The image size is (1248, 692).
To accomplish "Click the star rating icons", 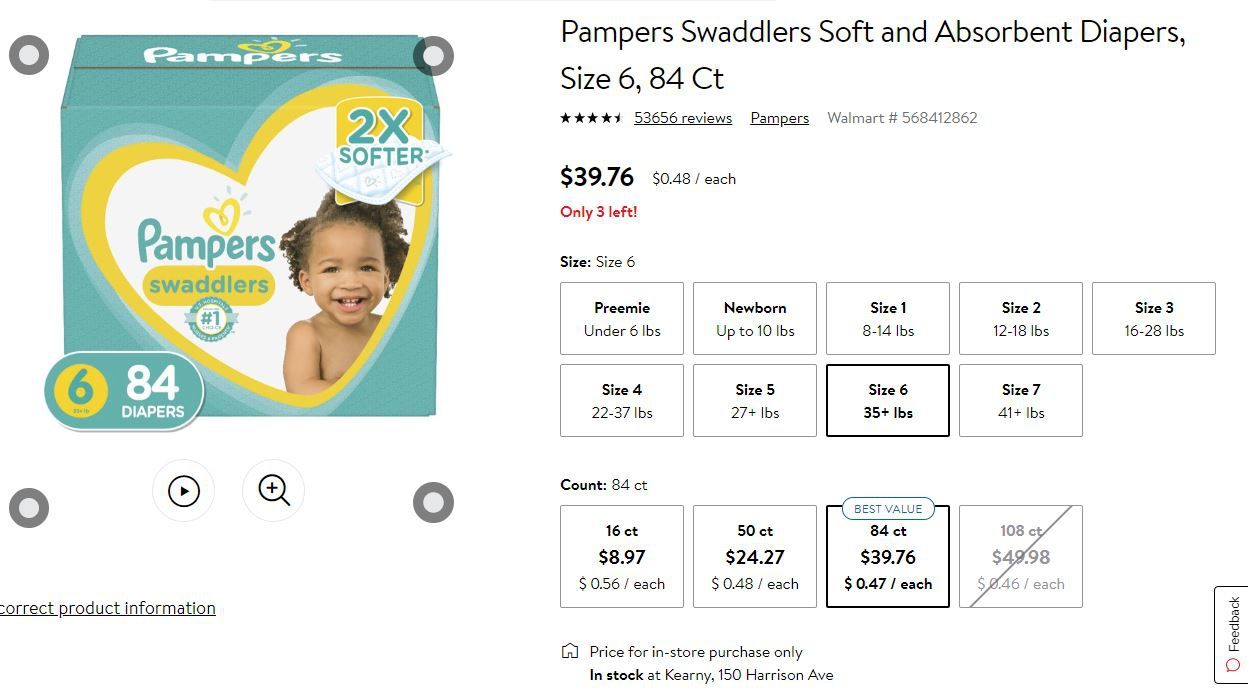I will coord(592,118).
